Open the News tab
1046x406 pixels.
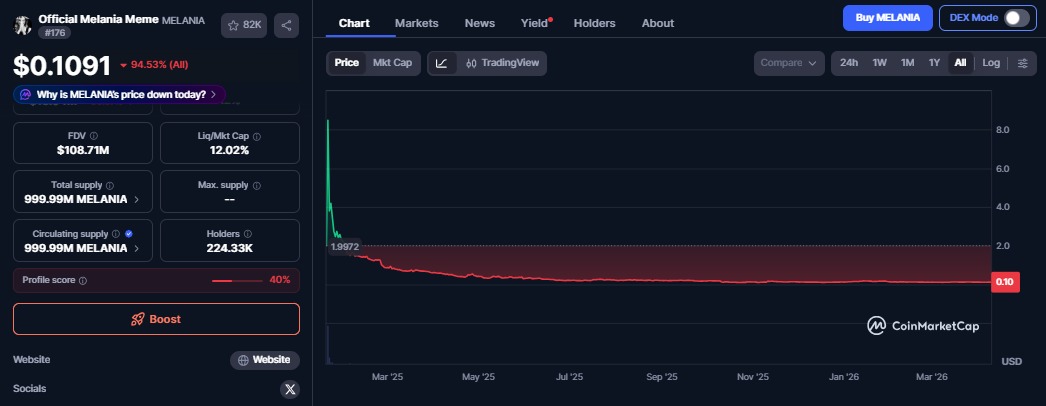pos(480,23)
